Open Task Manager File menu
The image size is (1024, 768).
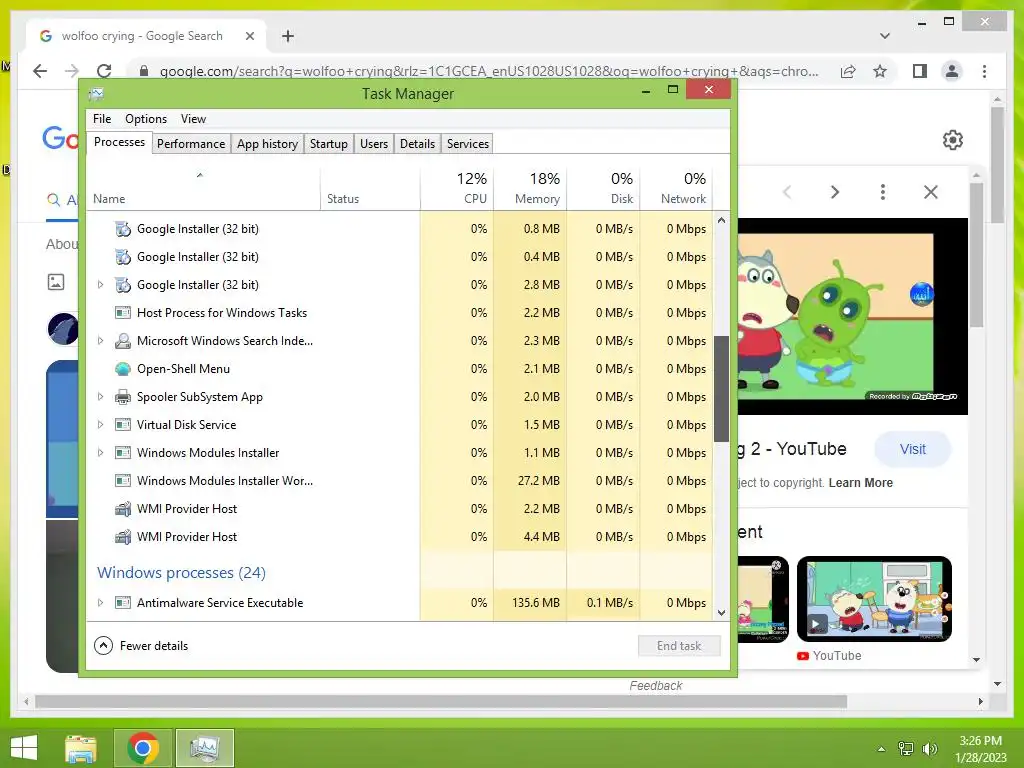pos(102,119)
